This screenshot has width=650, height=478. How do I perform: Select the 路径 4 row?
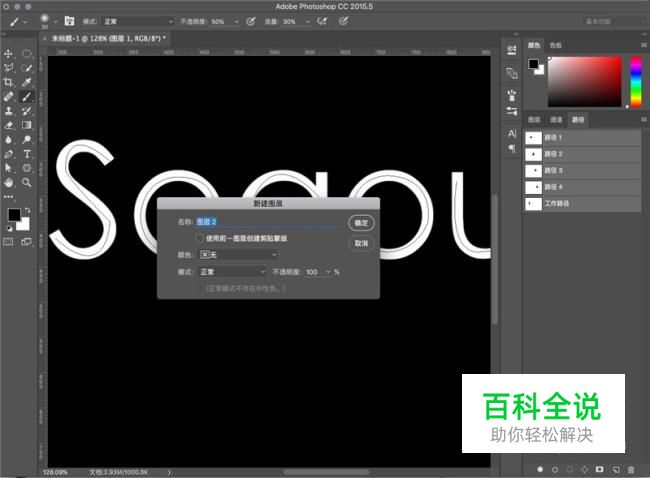[582, 187]
